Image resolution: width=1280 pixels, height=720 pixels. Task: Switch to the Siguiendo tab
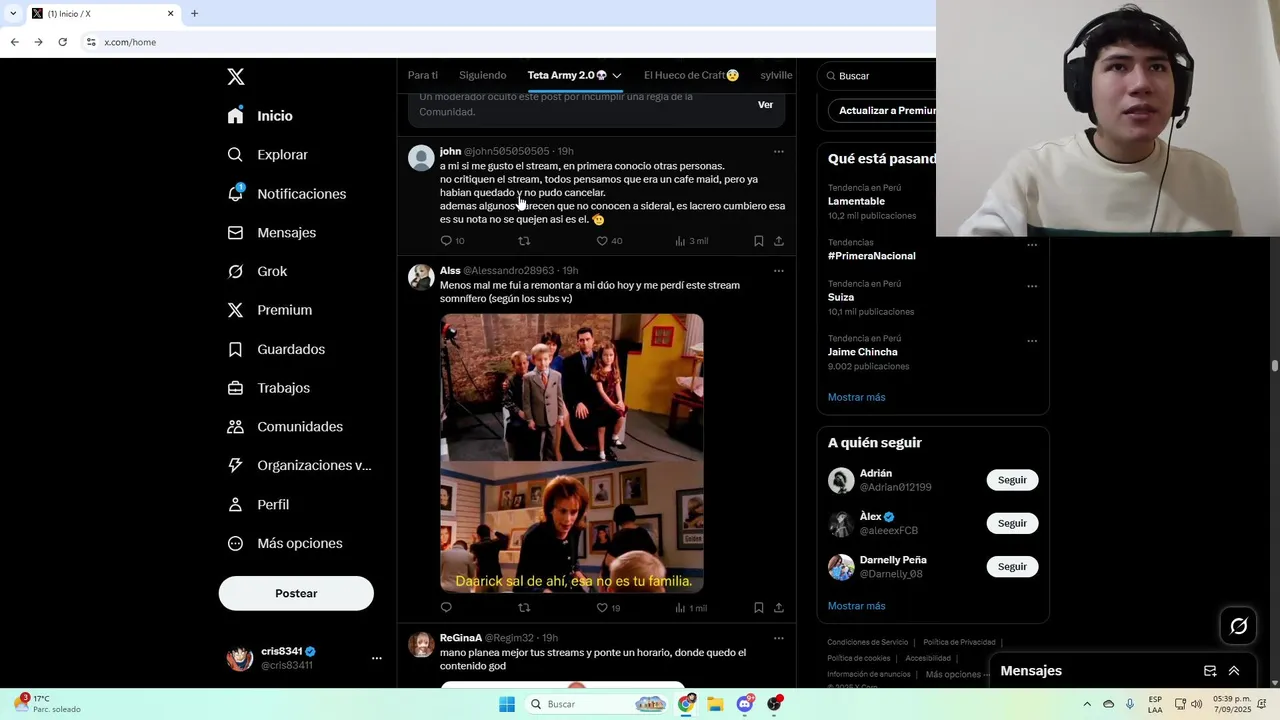483,75
